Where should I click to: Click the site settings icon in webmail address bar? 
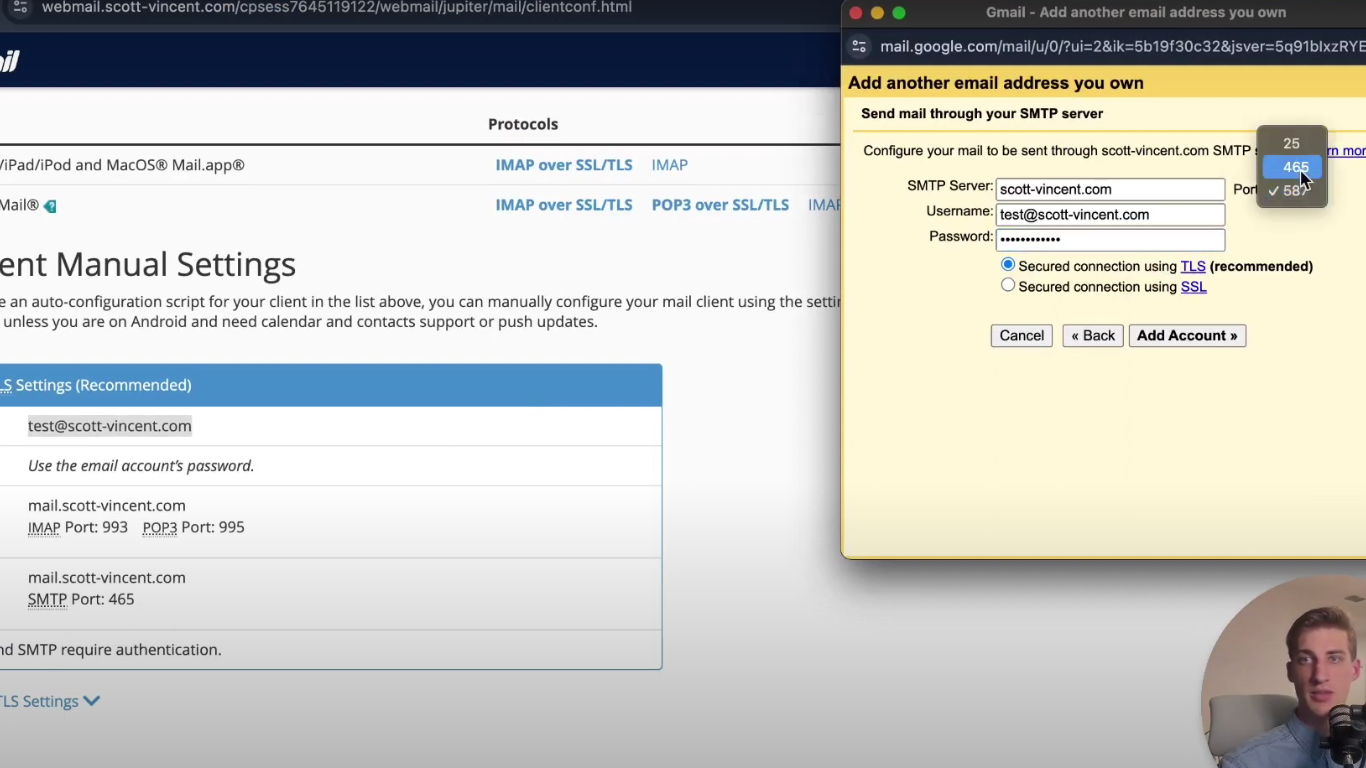(20, 7)
